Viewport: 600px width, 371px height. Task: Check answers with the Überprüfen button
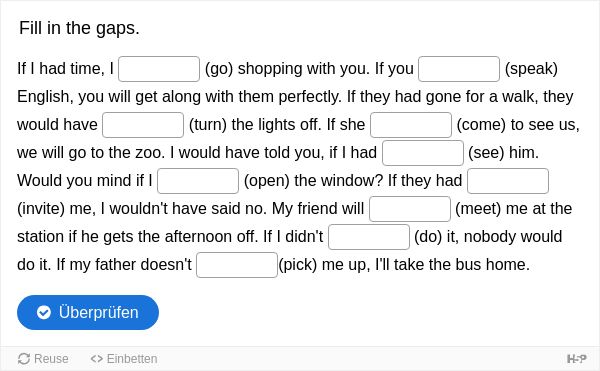tap(88, 312)
